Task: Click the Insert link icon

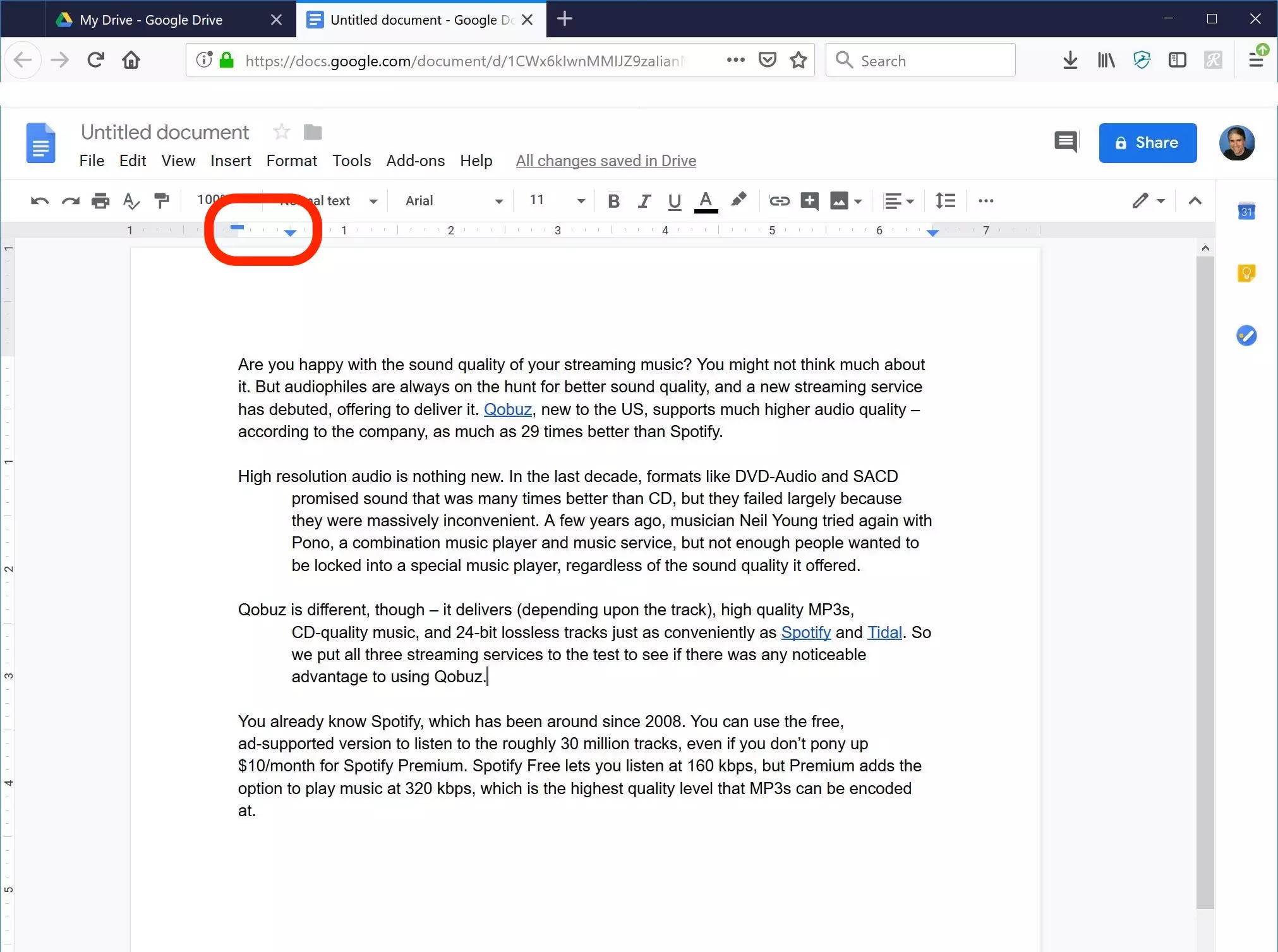Action: (779, 201)
